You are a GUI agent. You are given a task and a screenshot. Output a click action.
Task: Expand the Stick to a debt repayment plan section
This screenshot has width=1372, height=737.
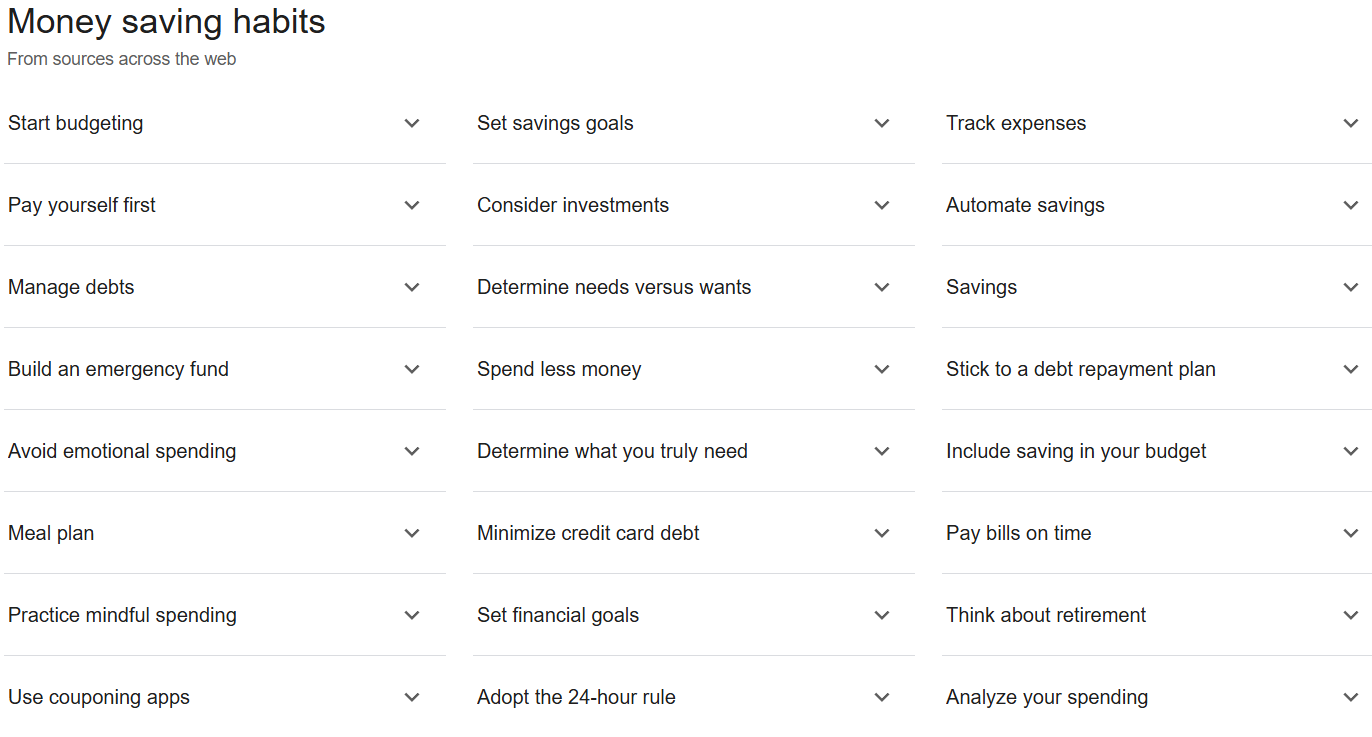click(x=1352, y=369)
